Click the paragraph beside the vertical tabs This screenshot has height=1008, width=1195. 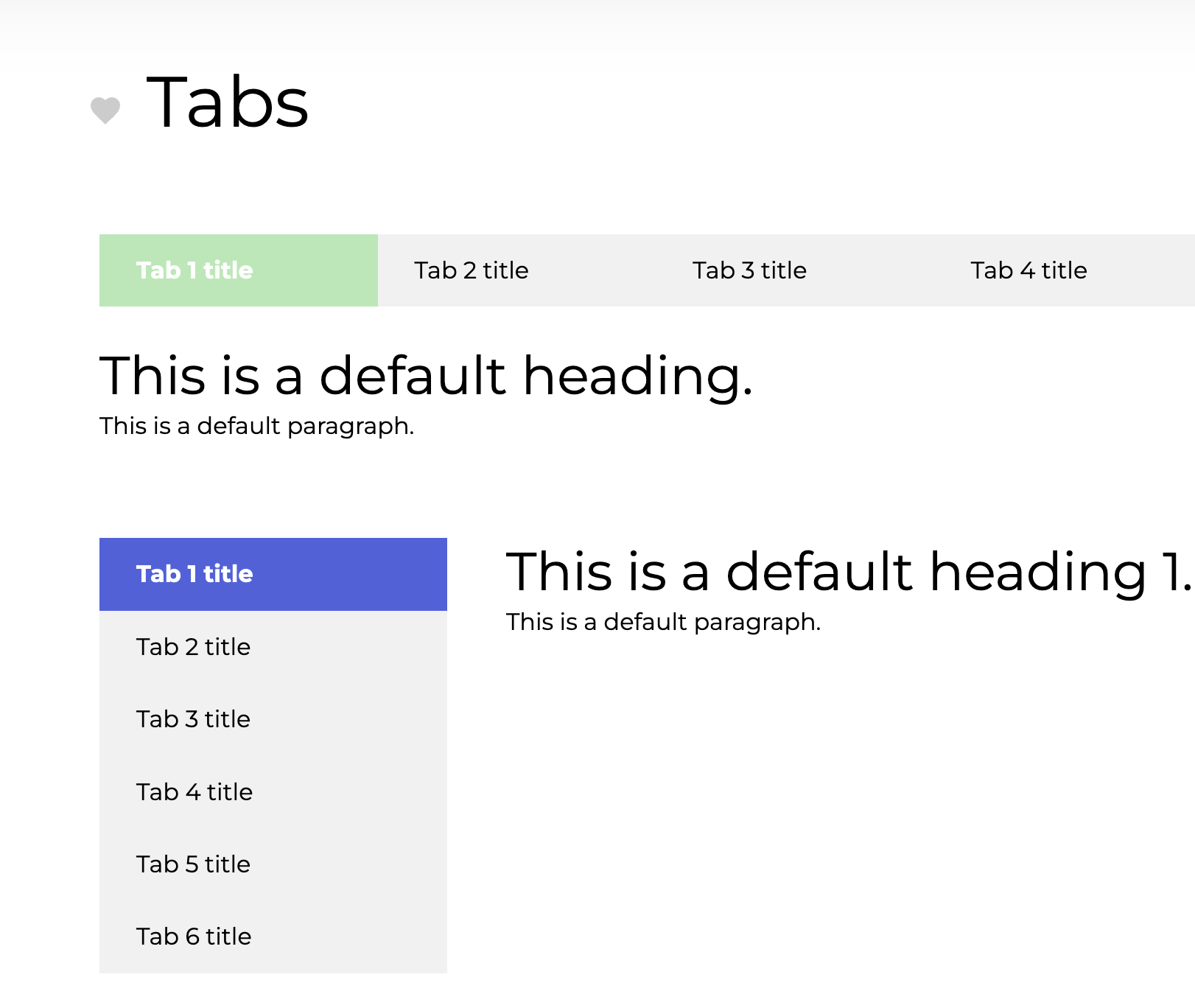tap(663, 622)
